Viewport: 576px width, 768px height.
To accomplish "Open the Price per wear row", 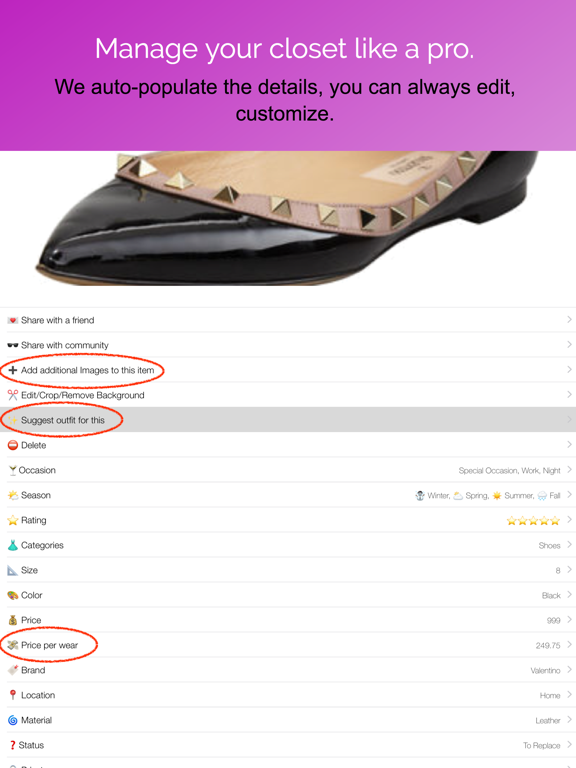I will (x=288, y=645).
